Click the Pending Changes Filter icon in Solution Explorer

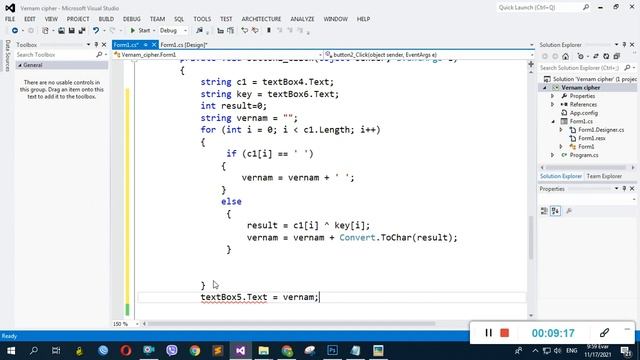point(581,56)
